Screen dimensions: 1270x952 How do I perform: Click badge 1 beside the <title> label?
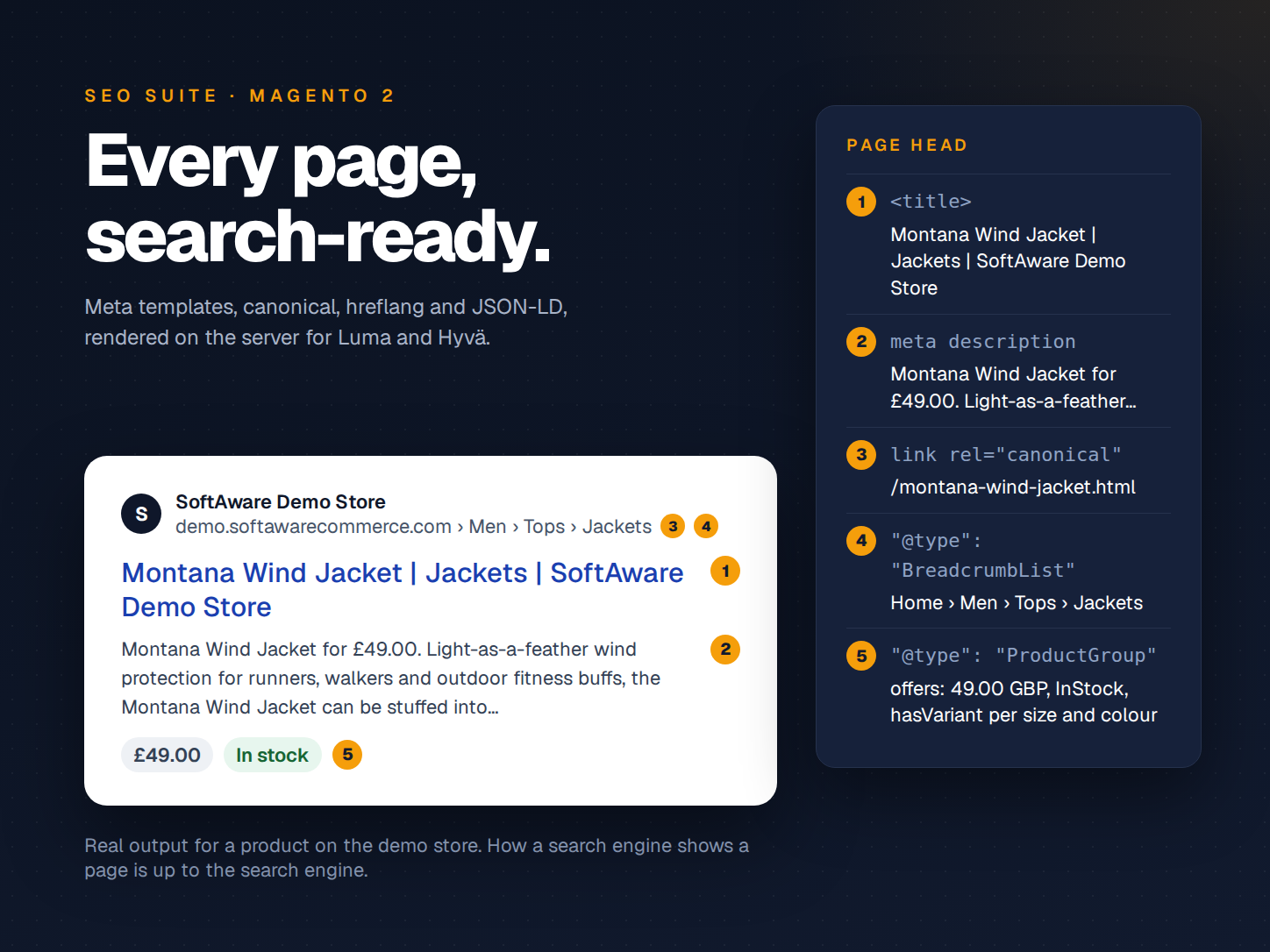click(861, 202)
